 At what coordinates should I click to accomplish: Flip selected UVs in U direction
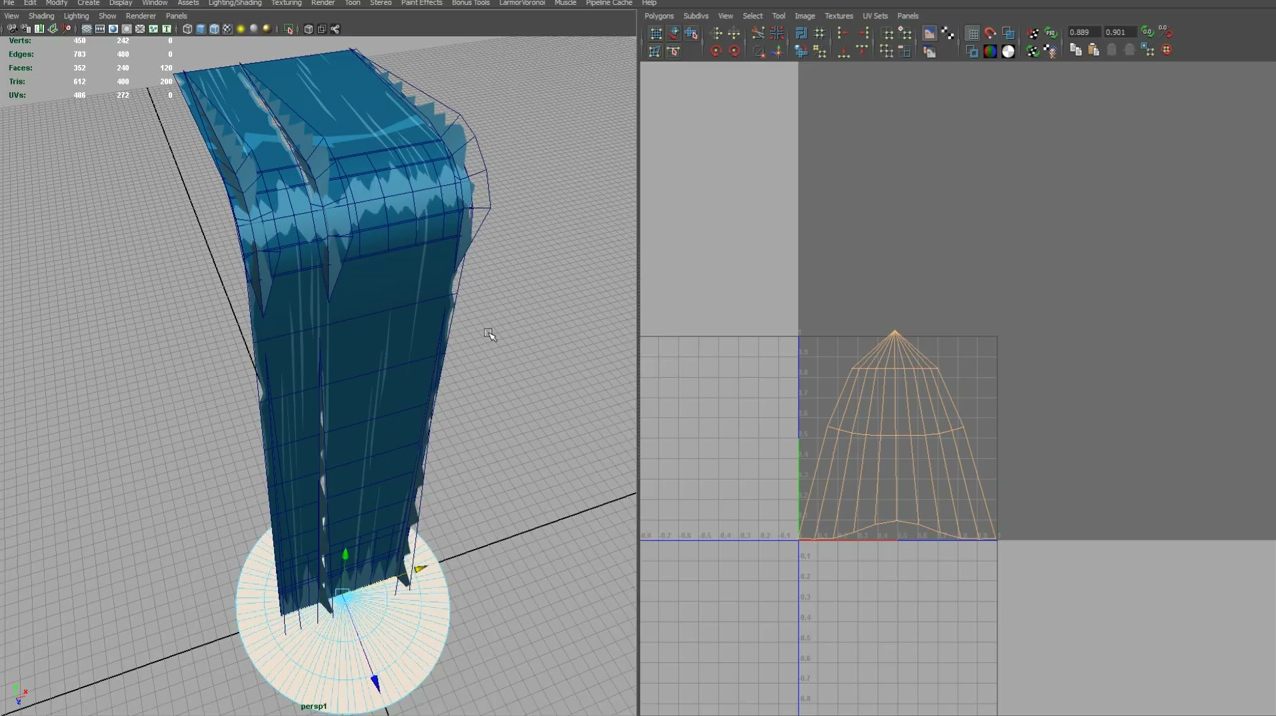click(716, 32)
